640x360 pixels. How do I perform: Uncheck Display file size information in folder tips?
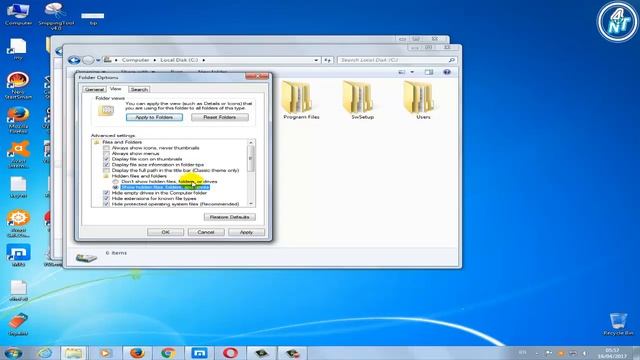(x=107, y=164)
